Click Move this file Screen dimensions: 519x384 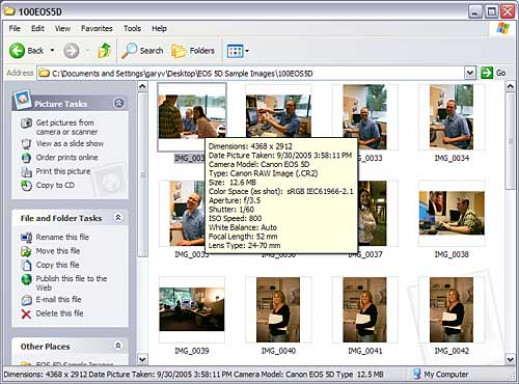pyautogui.click(x=58, y=251)
